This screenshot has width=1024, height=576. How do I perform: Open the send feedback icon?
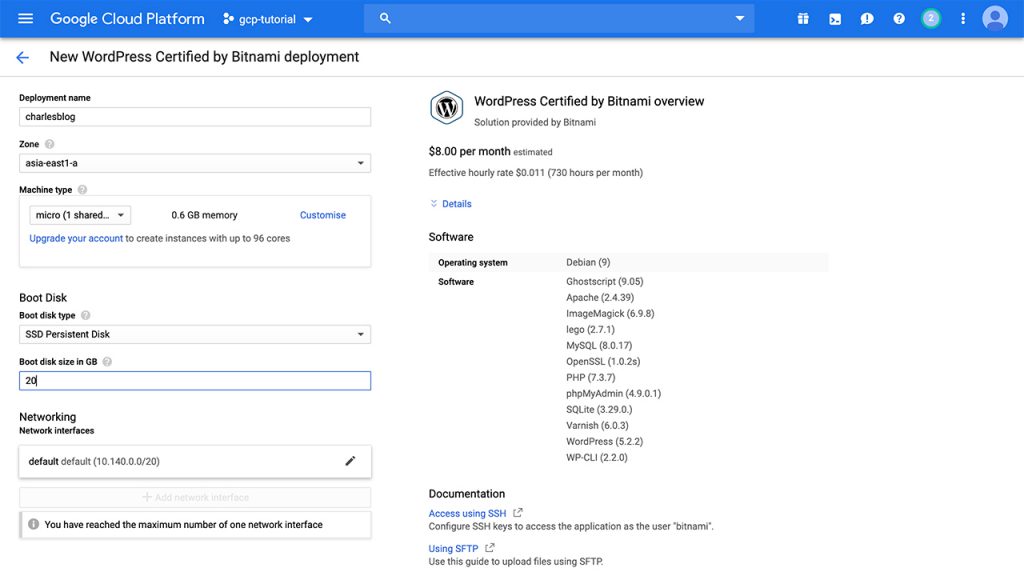tap(867, 19)
